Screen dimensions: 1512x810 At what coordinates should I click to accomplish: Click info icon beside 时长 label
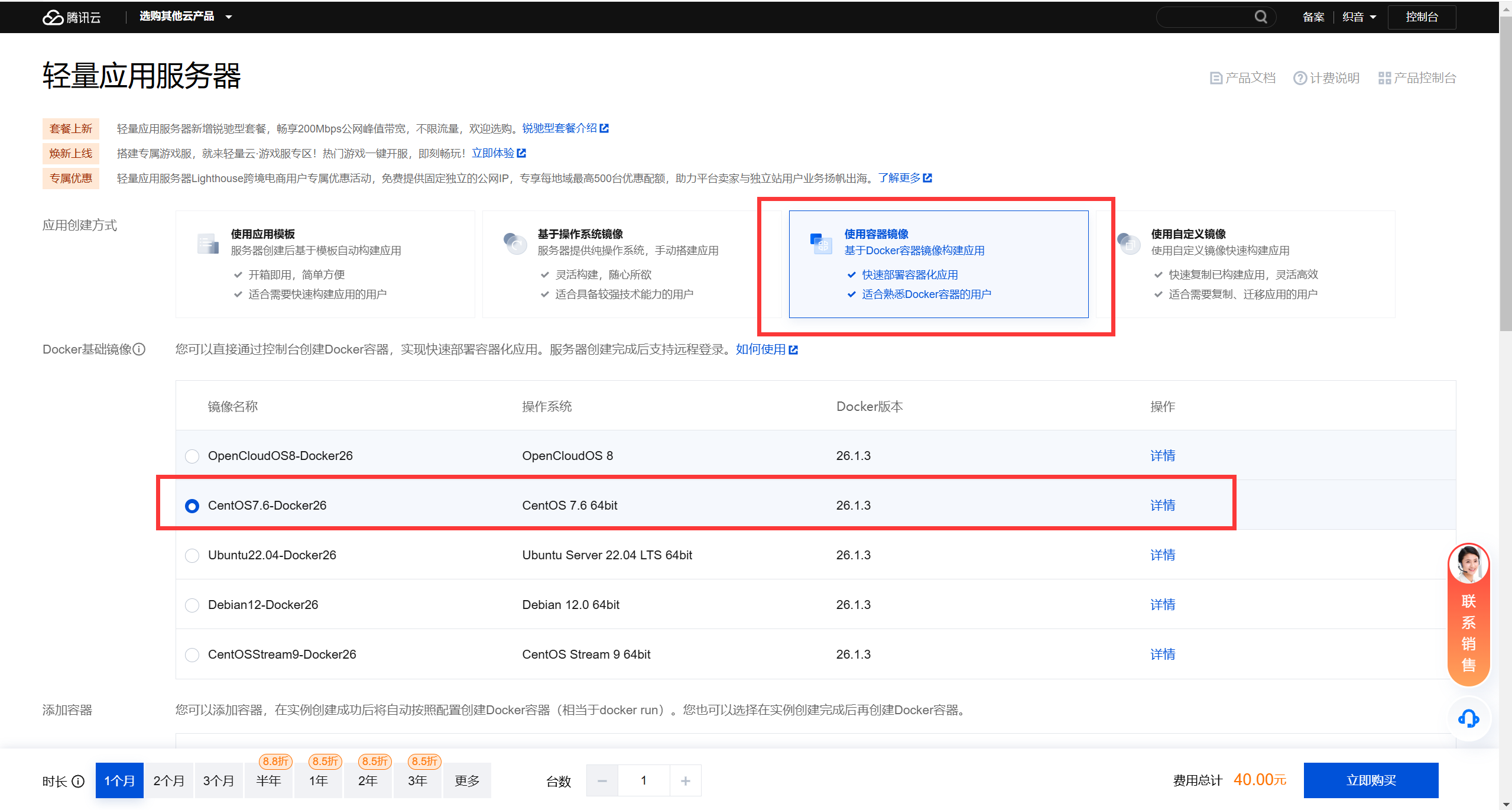pos(78,782)
